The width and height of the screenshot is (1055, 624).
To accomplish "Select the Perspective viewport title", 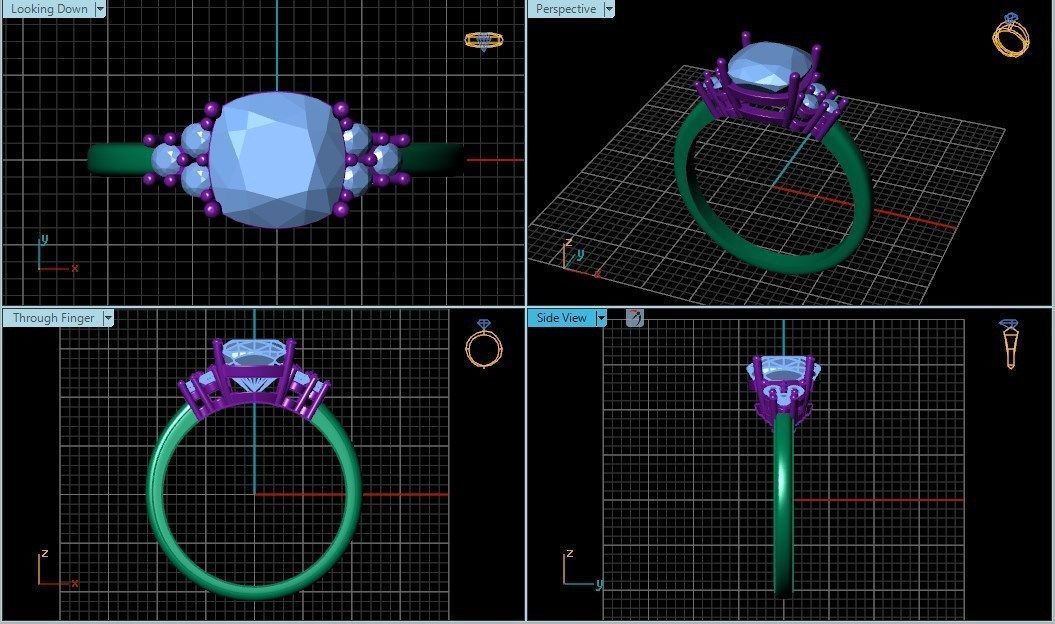I will tap(566, 9).
